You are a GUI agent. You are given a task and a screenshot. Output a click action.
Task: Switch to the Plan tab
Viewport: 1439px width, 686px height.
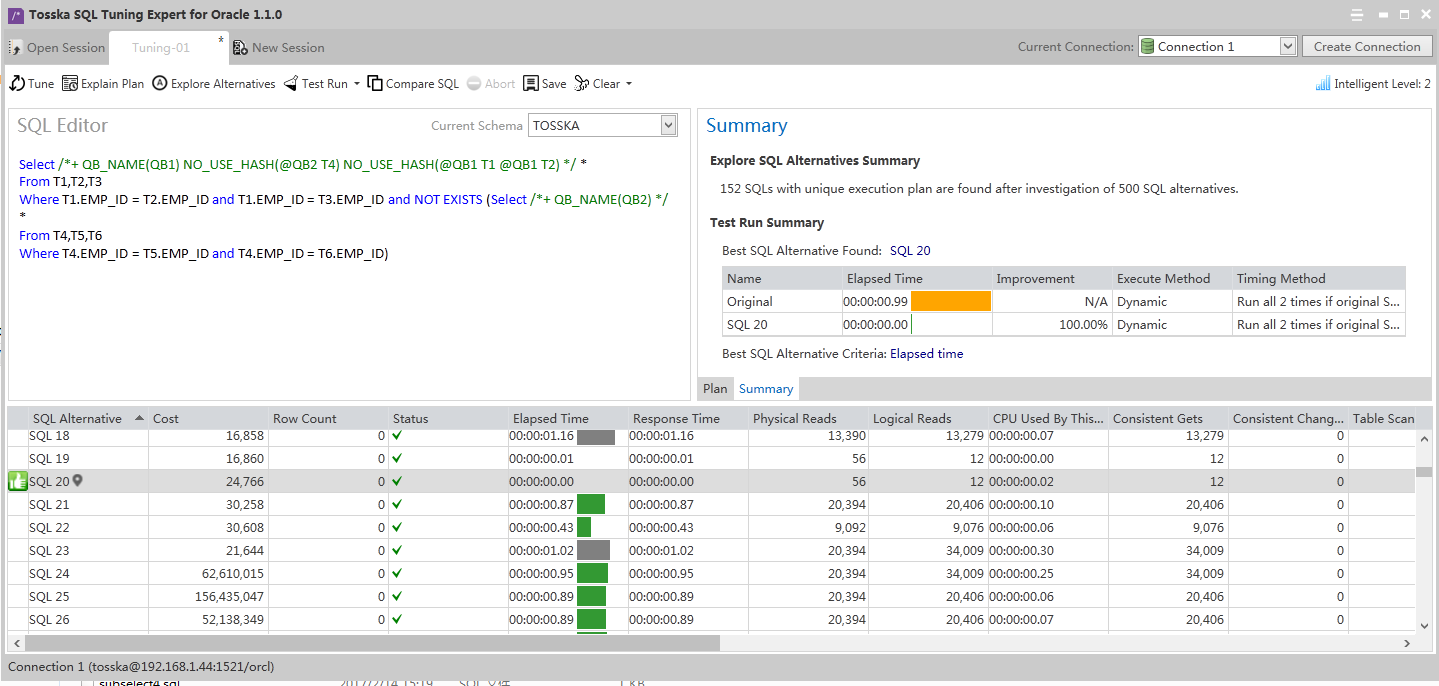(715, 389)
